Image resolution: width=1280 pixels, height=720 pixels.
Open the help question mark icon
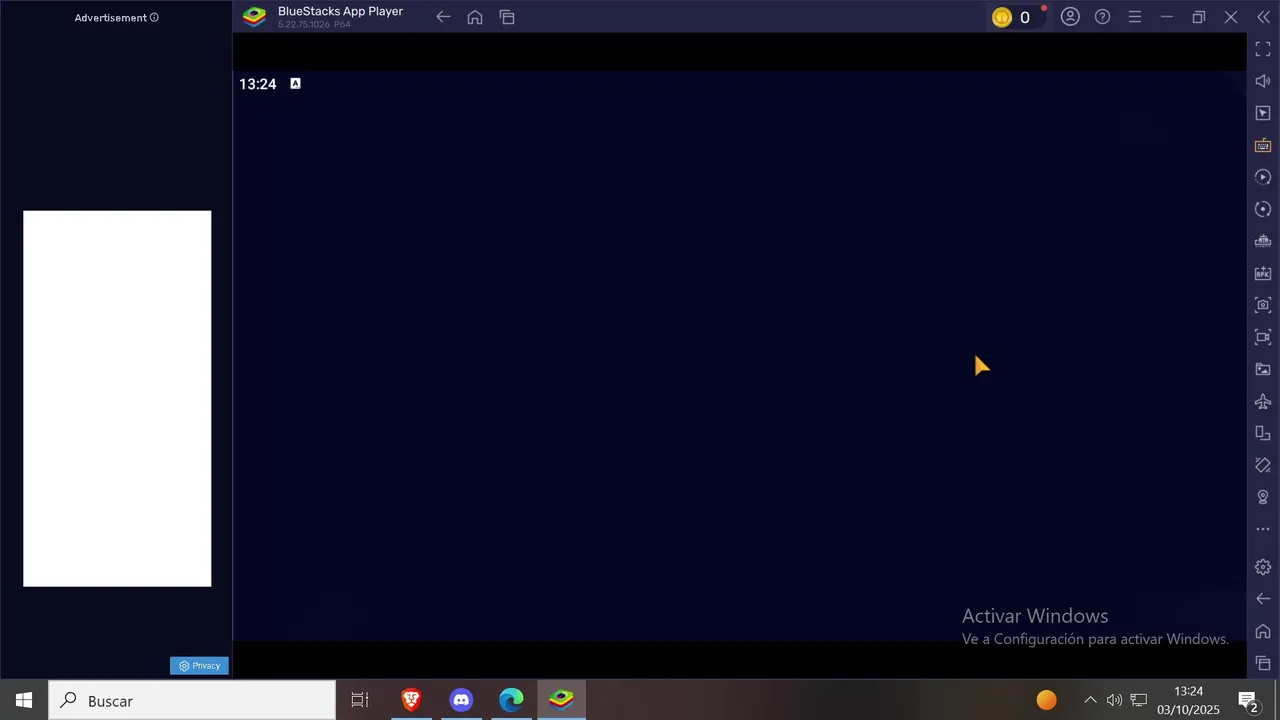tap(1102, 17)
